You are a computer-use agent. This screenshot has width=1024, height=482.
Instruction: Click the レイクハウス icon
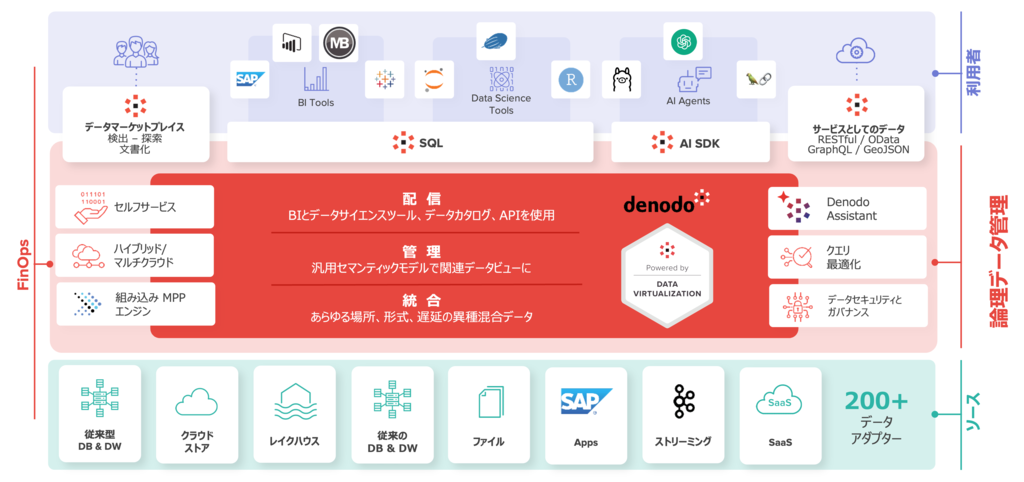click(295, 404)
